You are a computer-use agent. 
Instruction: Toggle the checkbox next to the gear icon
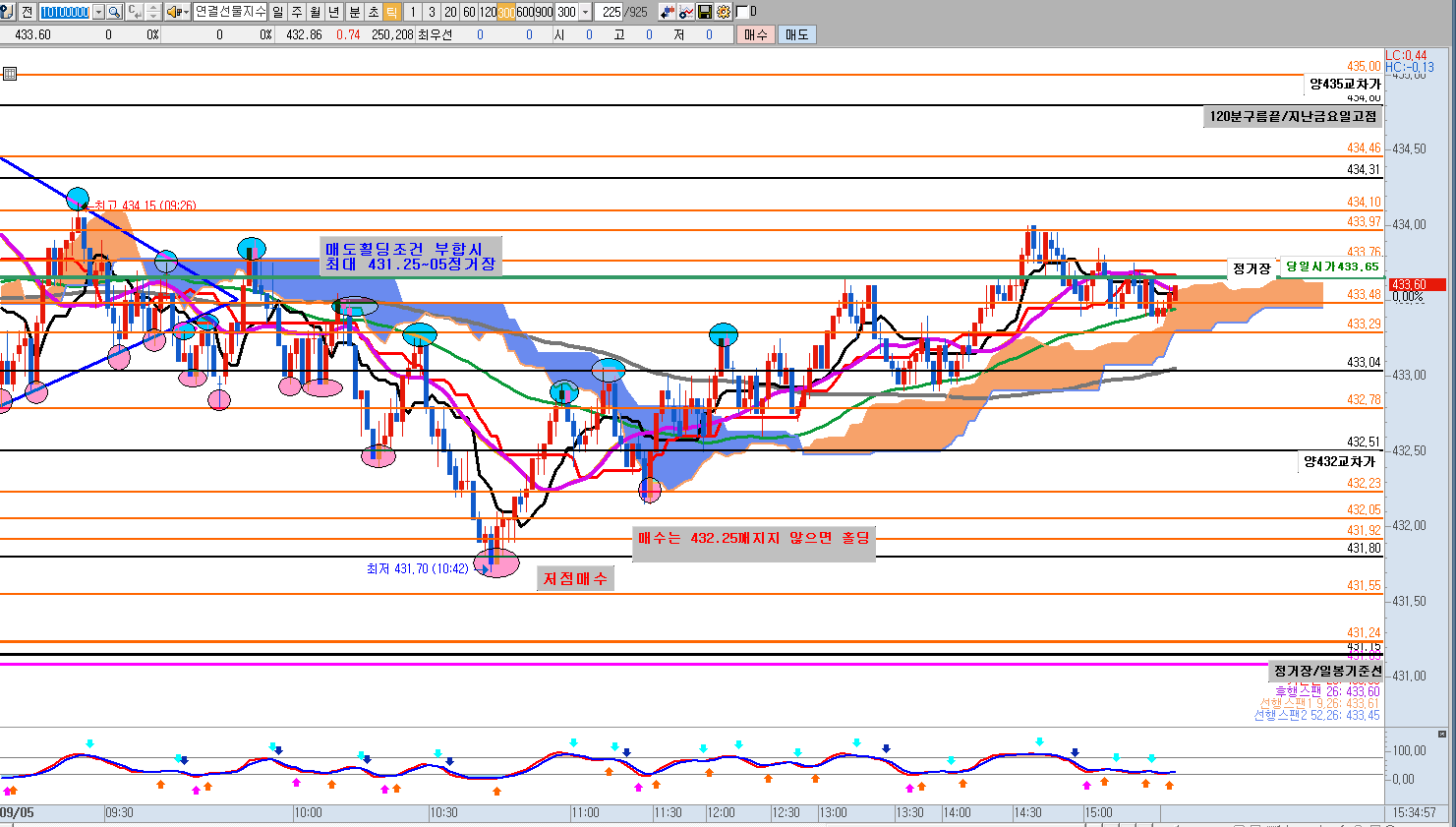(x=741, y=12)
